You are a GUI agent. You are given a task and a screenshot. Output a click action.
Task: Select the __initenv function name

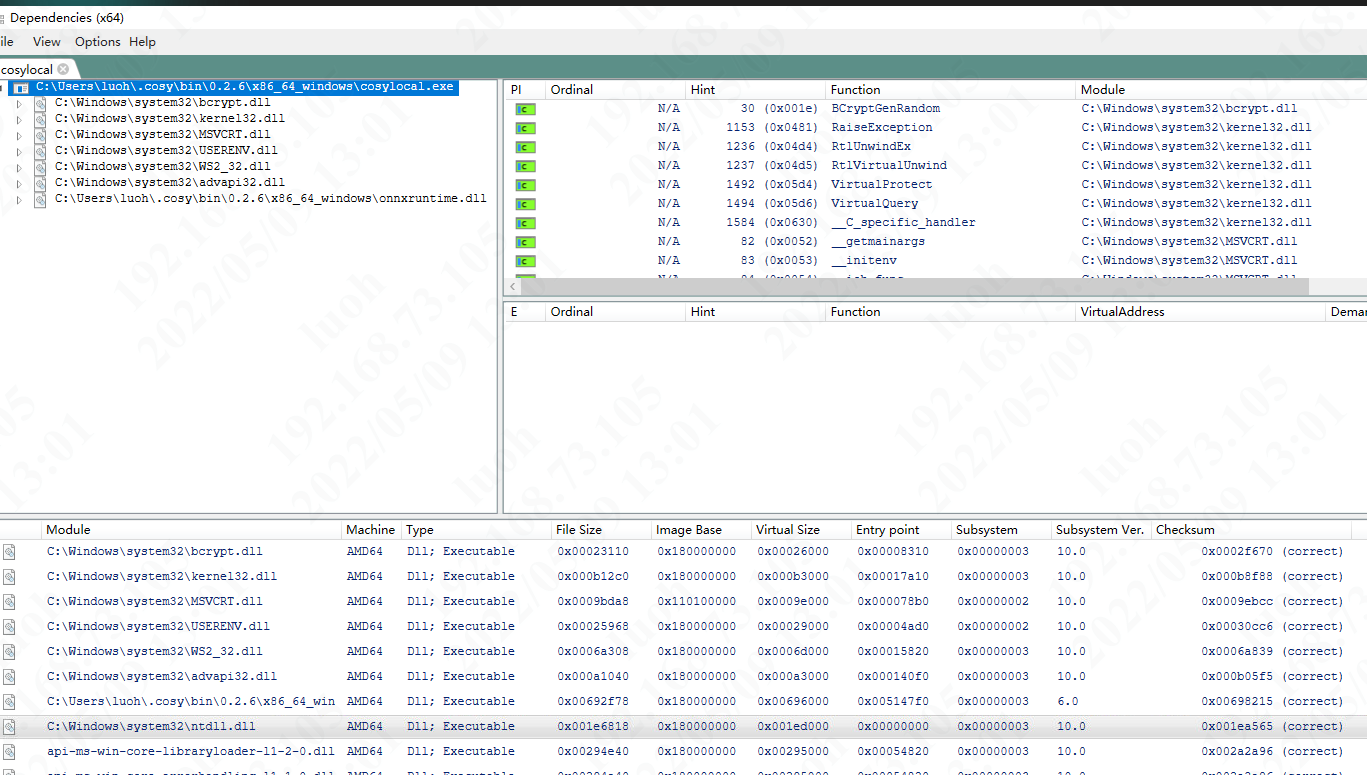click(864, 261)
